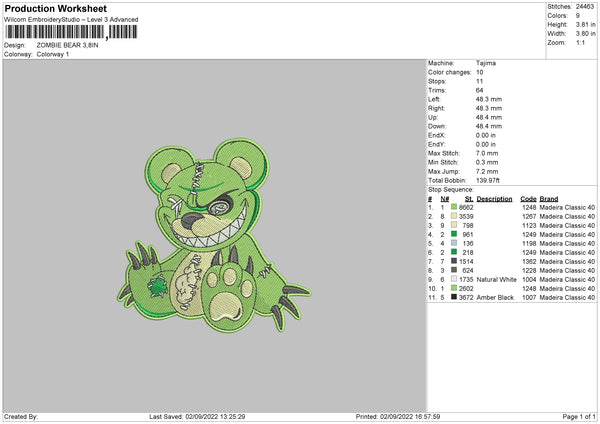The height and width of the screenshot is (424, 600).
Task: Click the Up value '48.4 mm'
Action: [x=489, y=117]
